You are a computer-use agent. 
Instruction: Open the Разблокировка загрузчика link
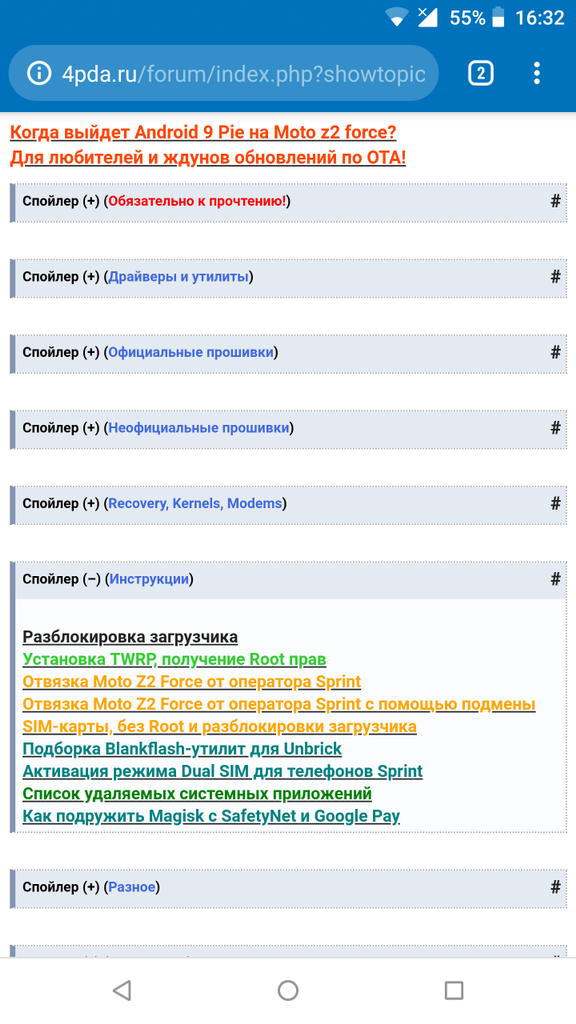[x=130, y=637]
